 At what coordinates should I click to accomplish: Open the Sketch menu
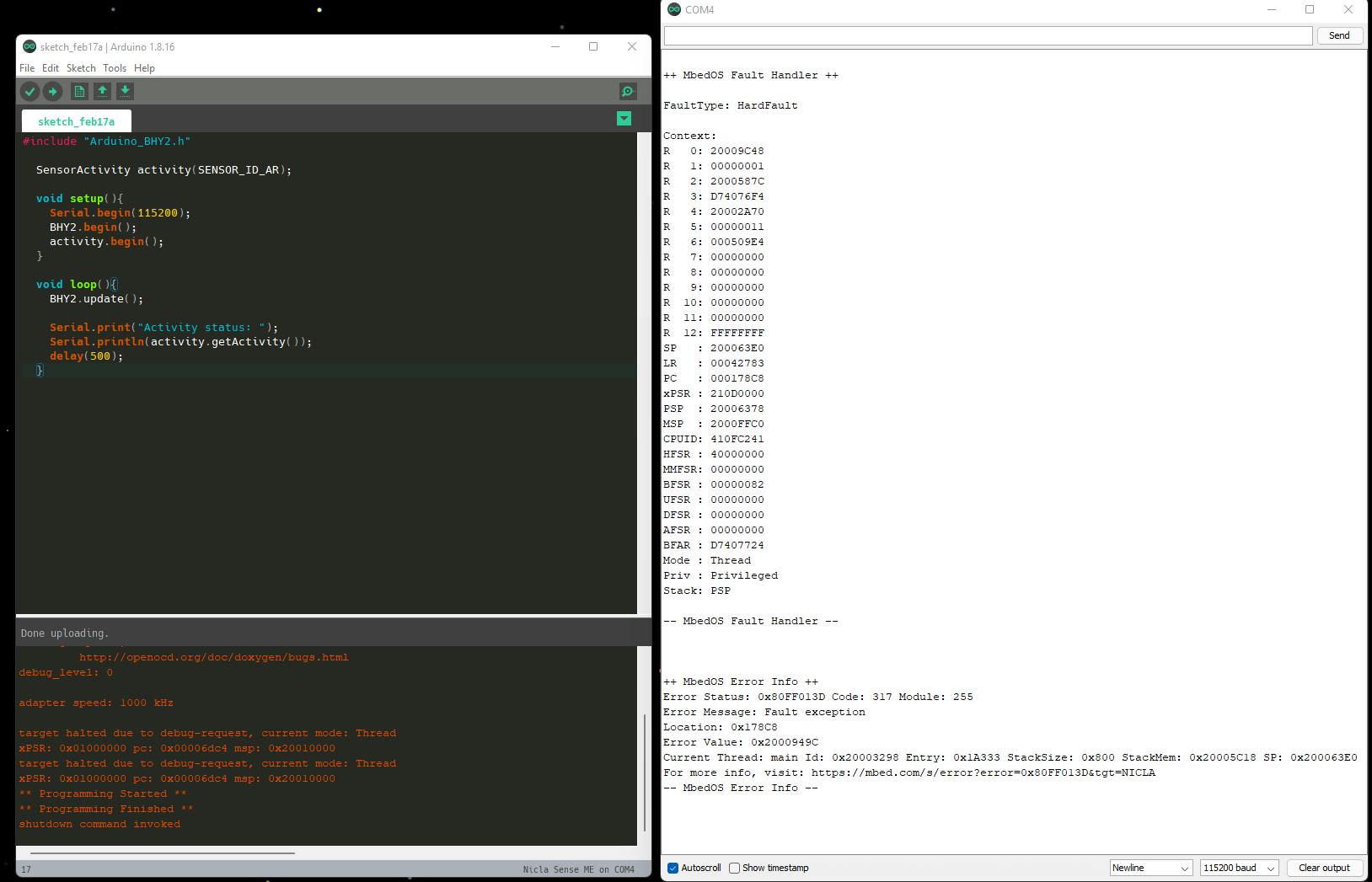click(x=81, y=68)
